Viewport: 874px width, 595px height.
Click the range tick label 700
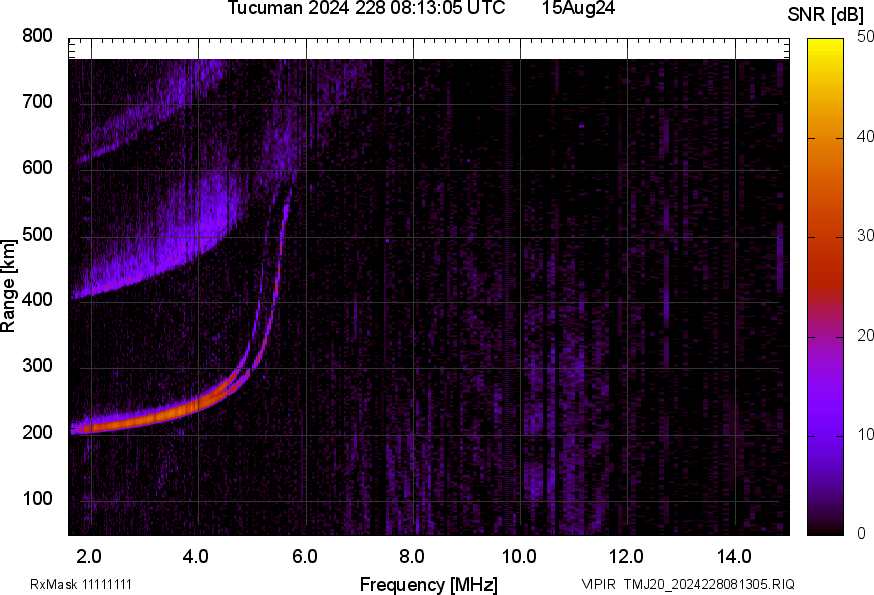click(x=37, y=101)
